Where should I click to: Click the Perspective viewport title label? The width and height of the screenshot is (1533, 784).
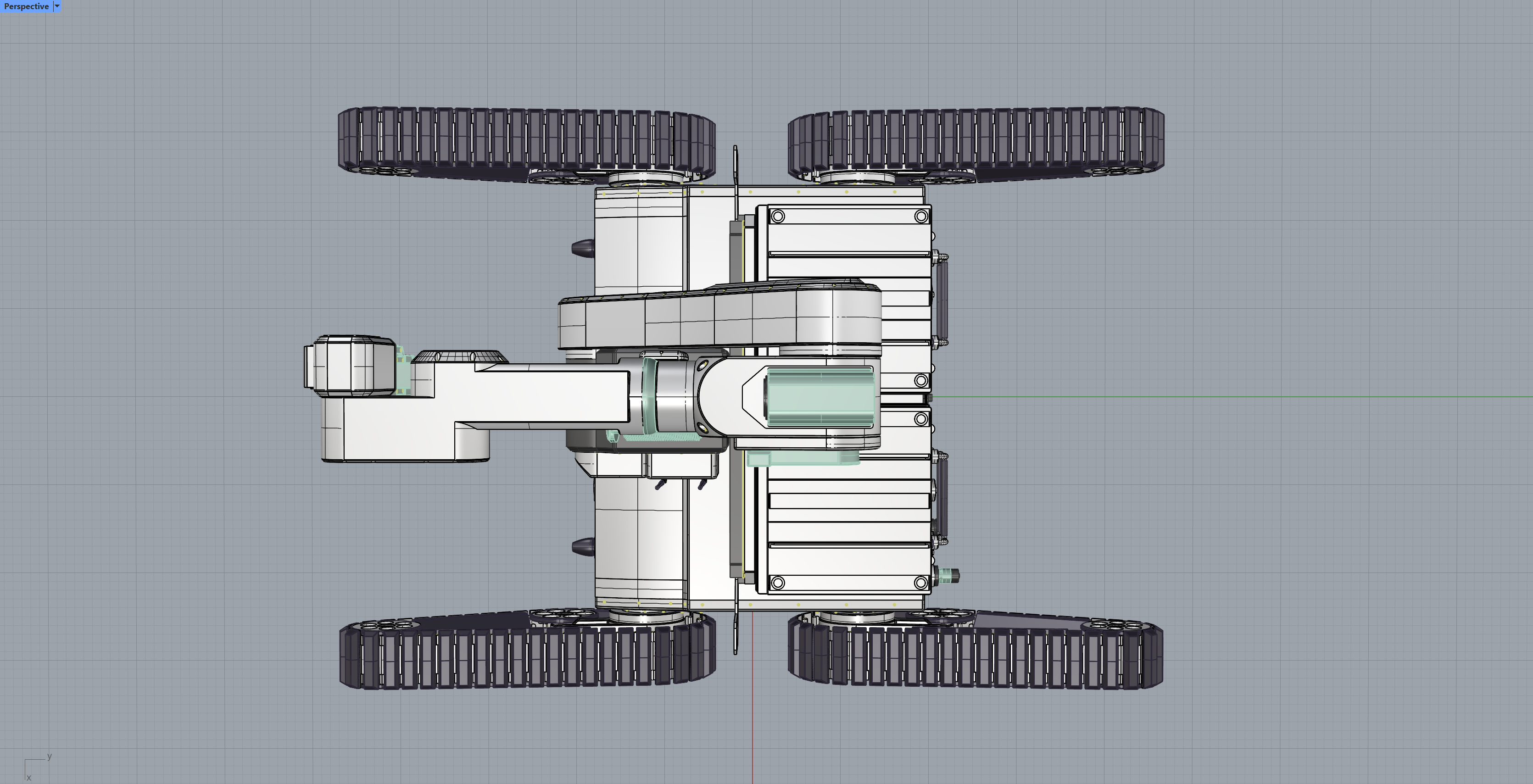coord(26,6)
